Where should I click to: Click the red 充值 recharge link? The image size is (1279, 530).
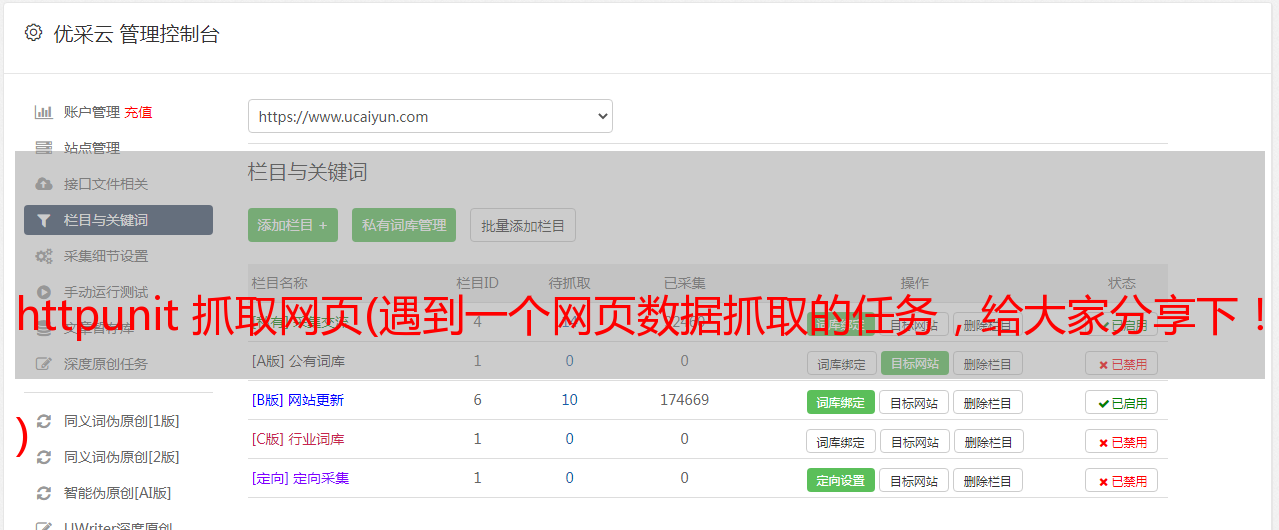click(x=138, y=112)
